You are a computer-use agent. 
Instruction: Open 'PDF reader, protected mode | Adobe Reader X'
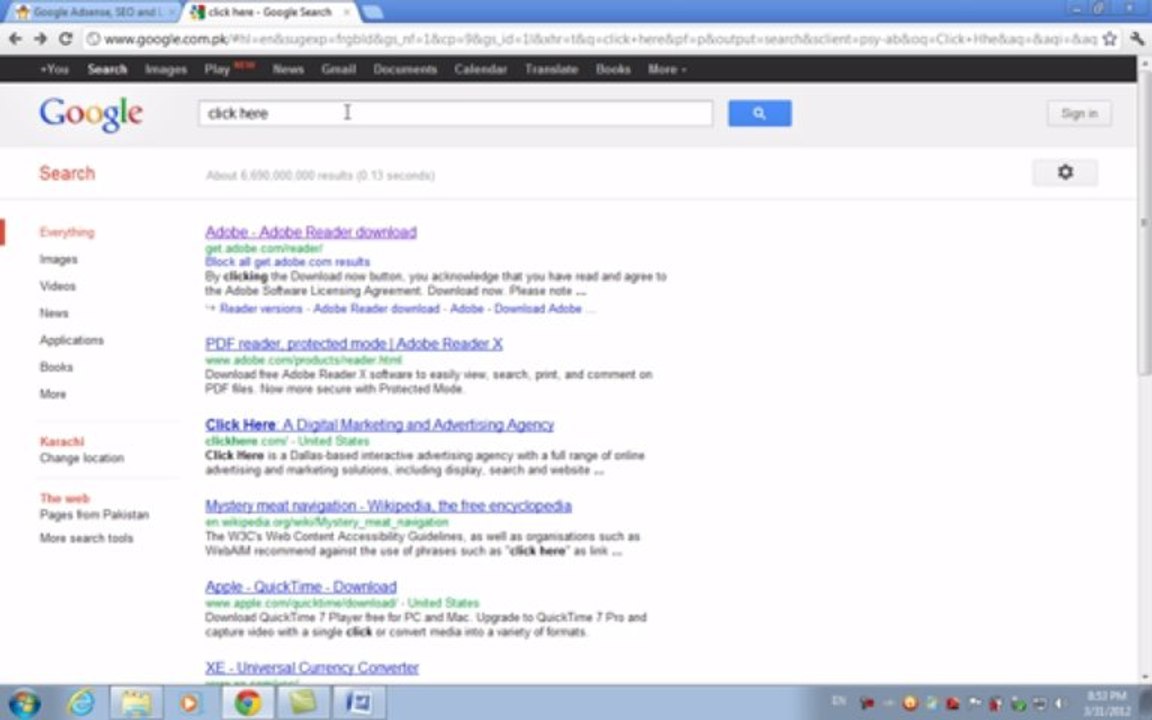tap(354, 344)
